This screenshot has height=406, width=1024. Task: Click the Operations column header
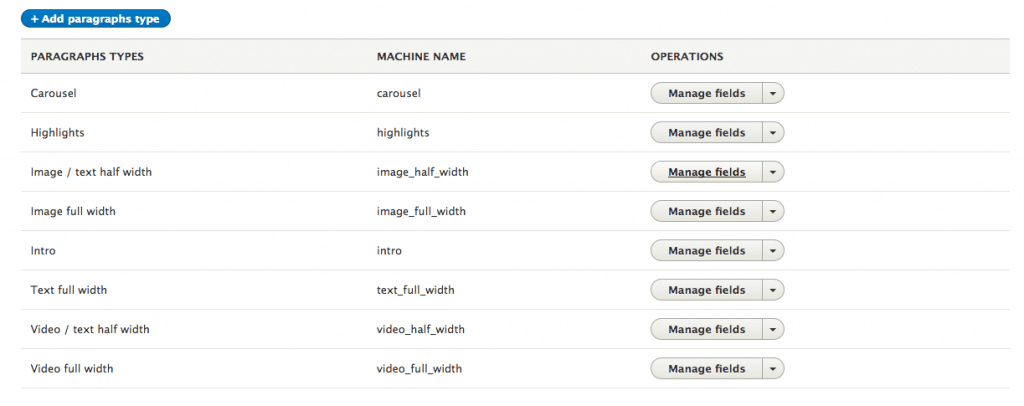click(687, 57)
